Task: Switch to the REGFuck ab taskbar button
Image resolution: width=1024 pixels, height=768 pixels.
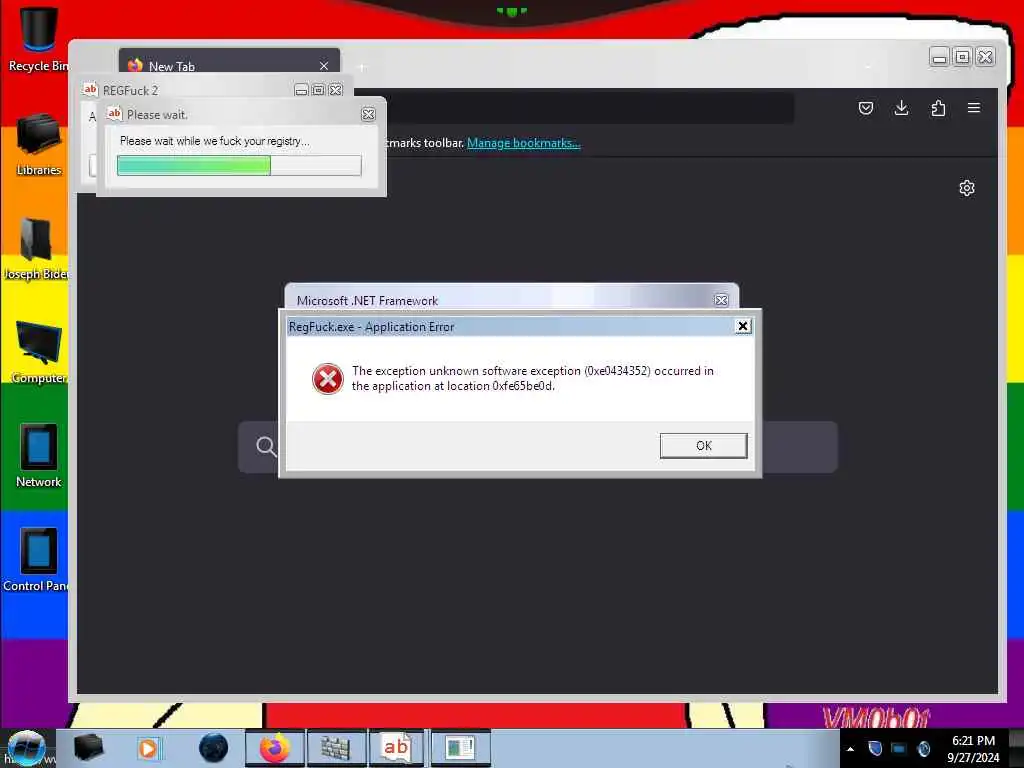Action: (396, 748)
